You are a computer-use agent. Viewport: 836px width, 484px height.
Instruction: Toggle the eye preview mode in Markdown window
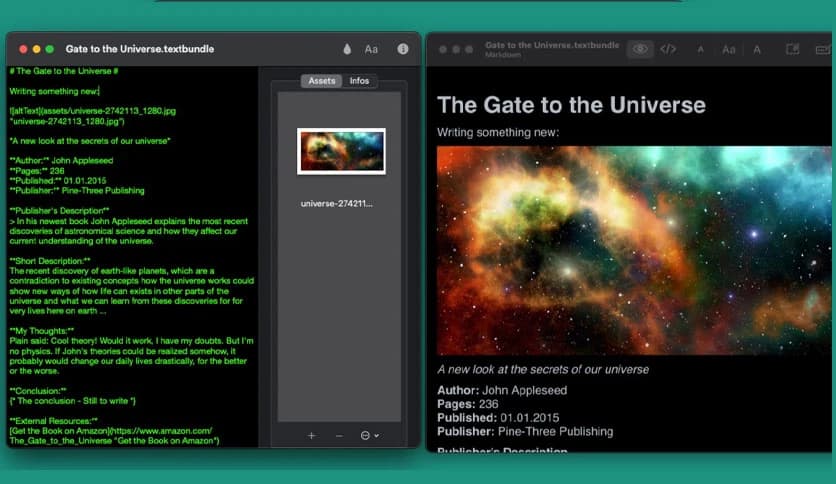click(x=640, y=50)
